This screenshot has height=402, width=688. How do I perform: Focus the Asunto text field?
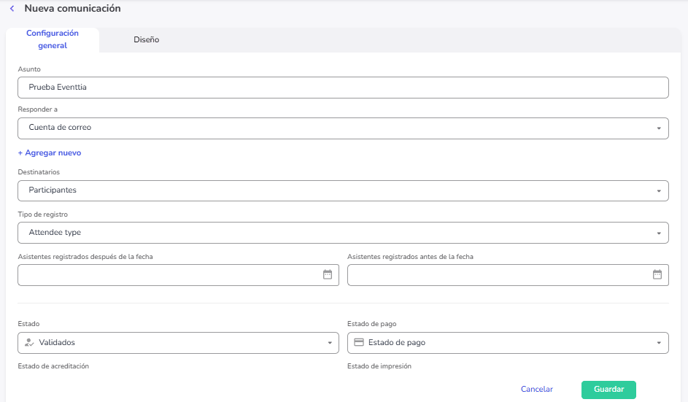coord(343,87)
